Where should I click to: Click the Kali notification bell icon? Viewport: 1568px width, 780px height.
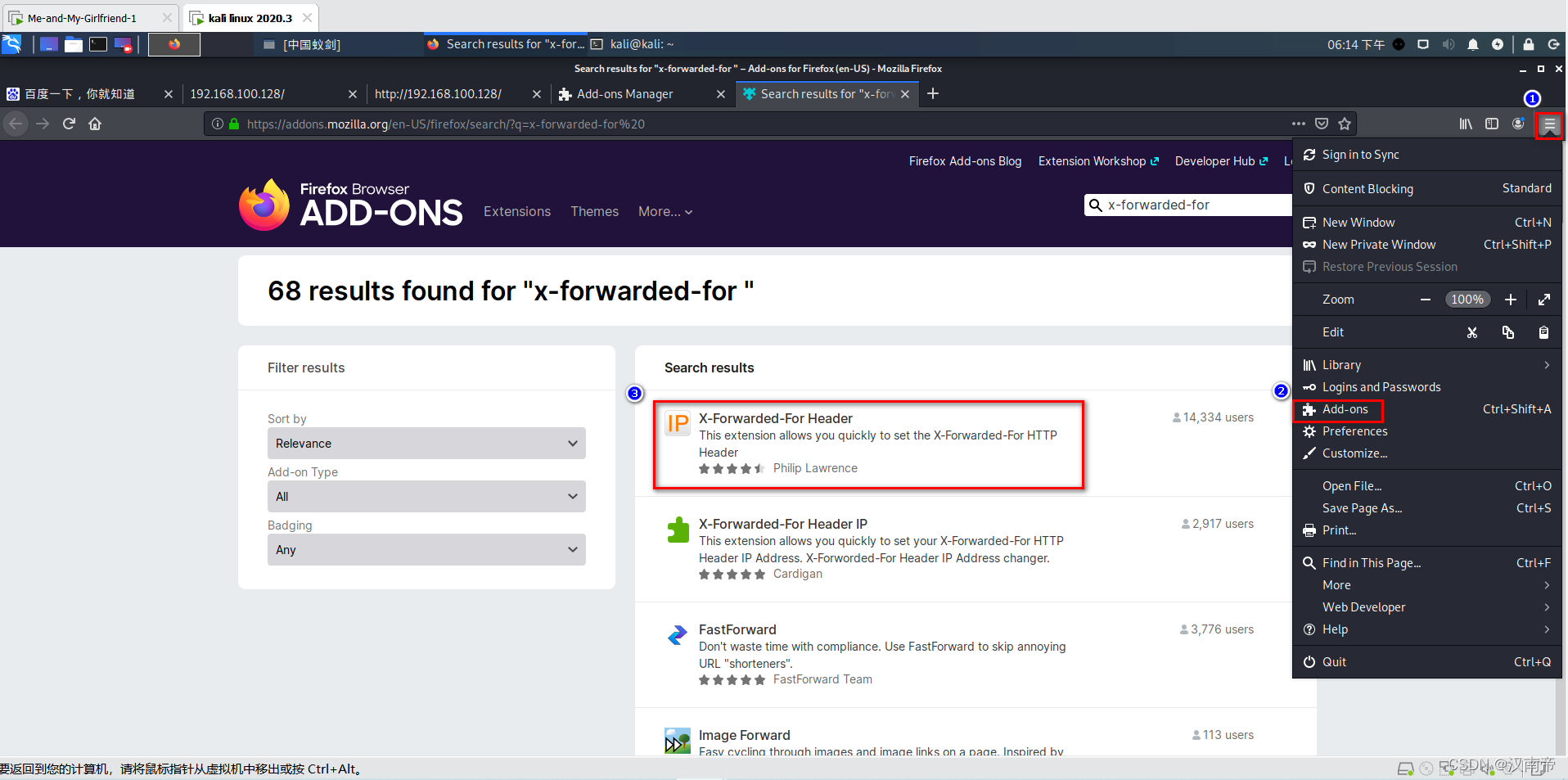[x=1473, y=44]
